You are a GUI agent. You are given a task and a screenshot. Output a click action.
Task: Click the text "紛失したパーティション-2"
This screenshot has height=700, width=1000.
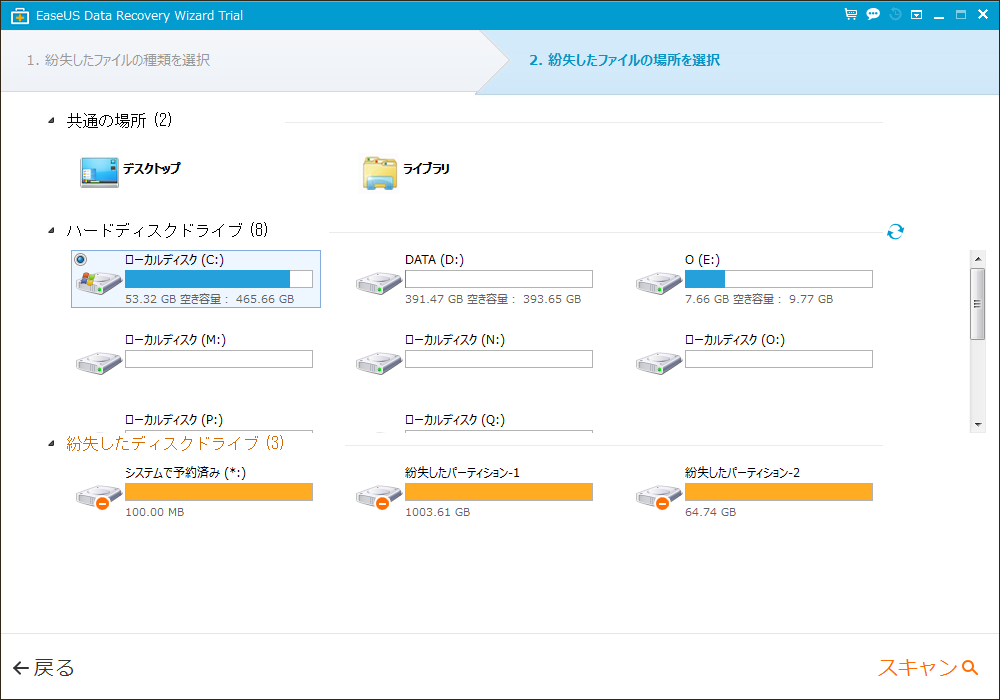tap(742, 472)
